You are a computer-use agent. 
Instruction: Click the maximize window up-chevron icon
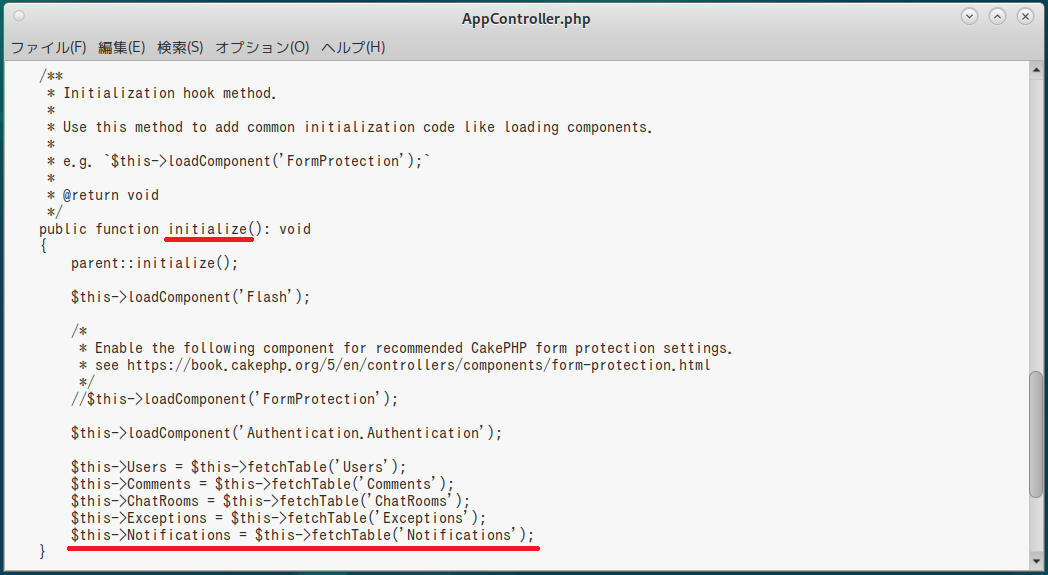click(997, 17)
